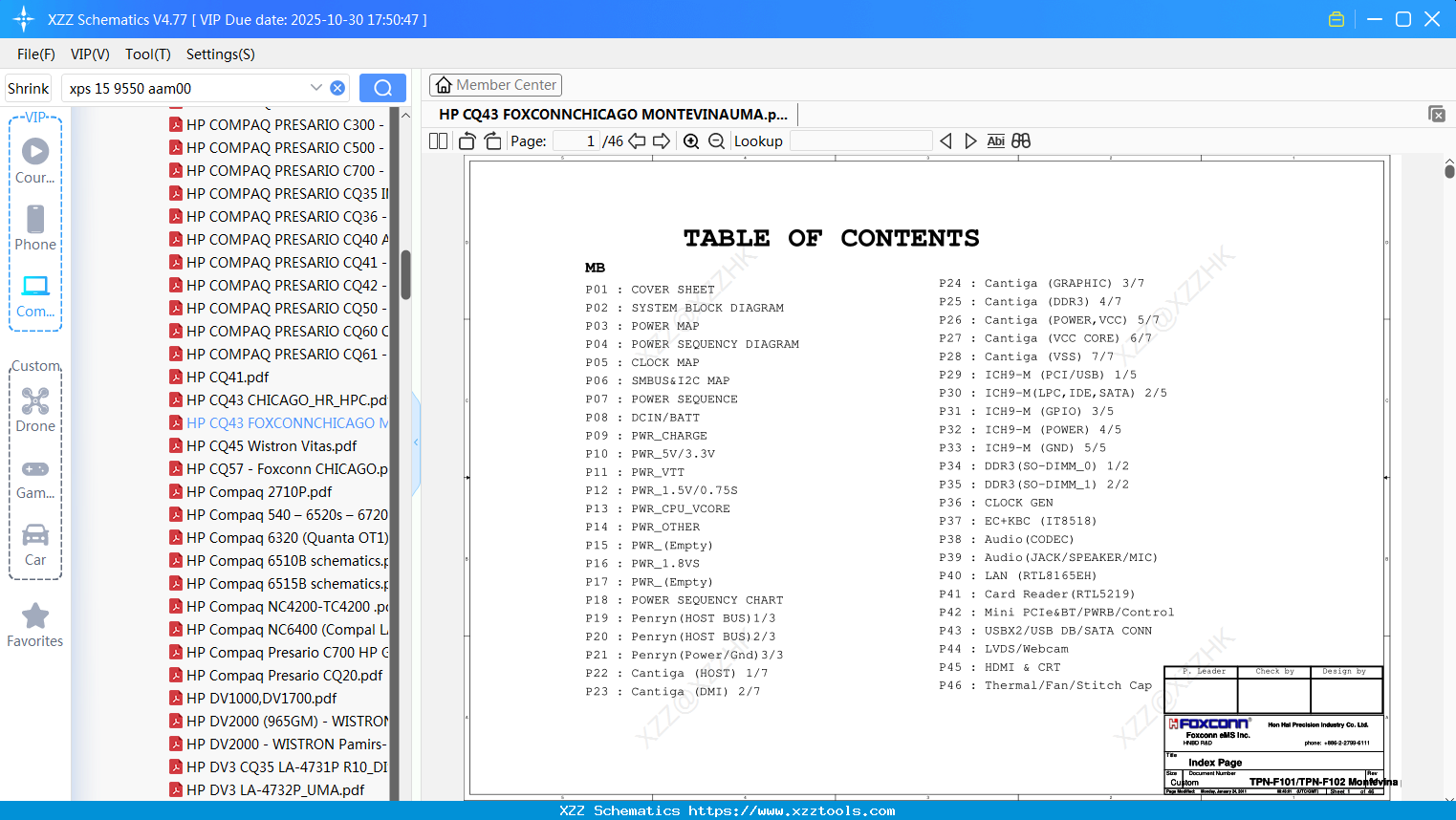Open HP Compaq Presario CQ20.pdf
The height and width of the screenshot is (820, 1456).
[276, 675]
